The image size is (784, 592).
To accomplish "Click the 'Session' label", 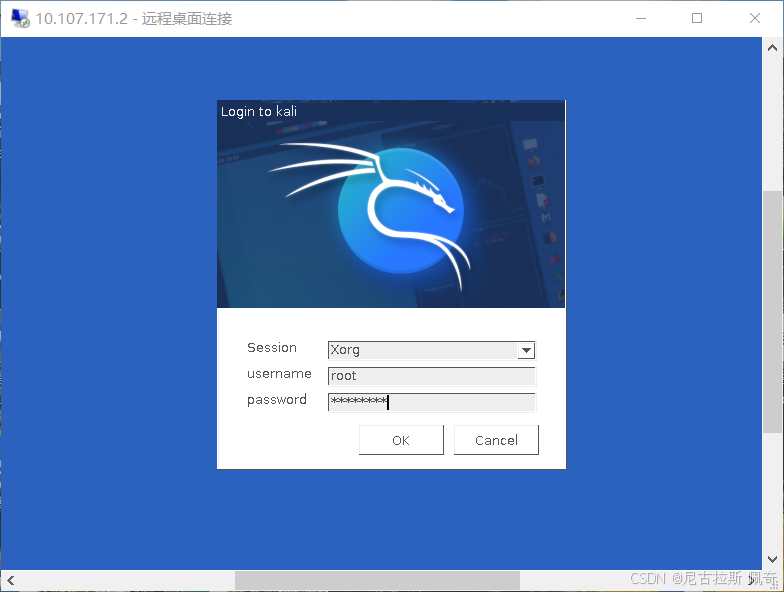I will pyautogui.click(x=272, y=348).
